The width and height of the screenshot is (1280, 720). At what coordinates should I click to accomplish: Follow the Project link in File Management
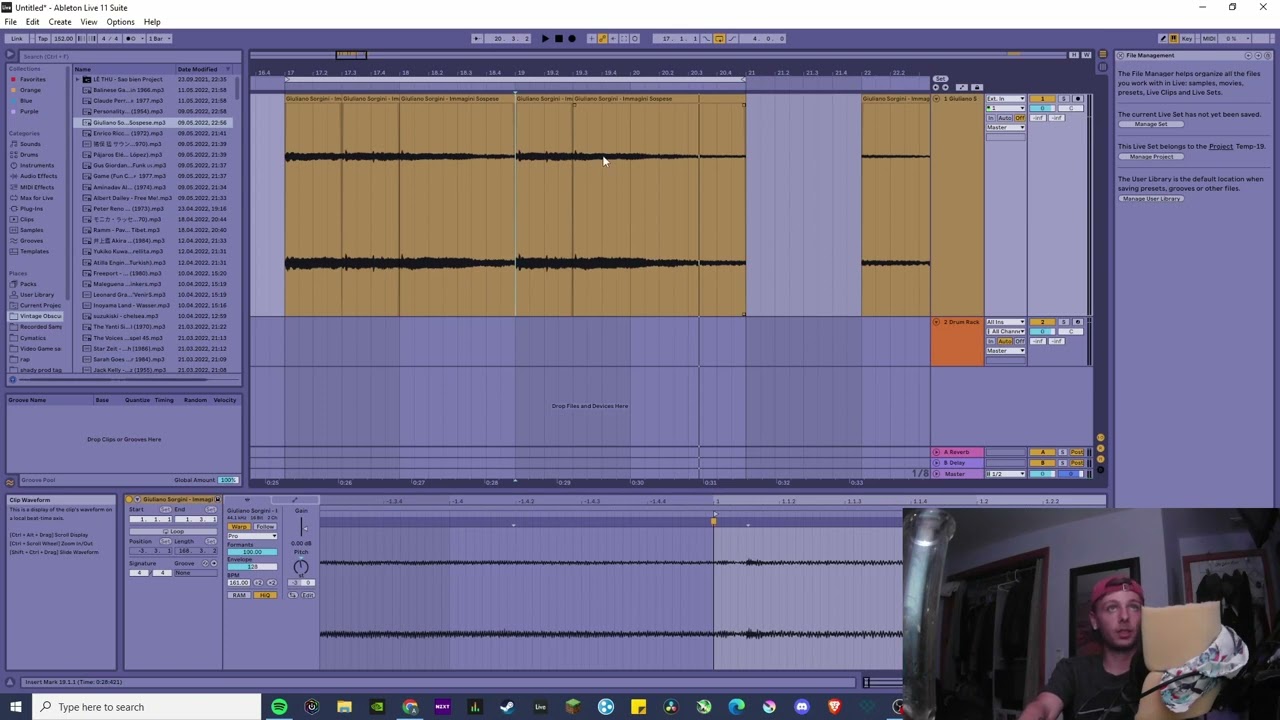click(x=1220, y=147)
